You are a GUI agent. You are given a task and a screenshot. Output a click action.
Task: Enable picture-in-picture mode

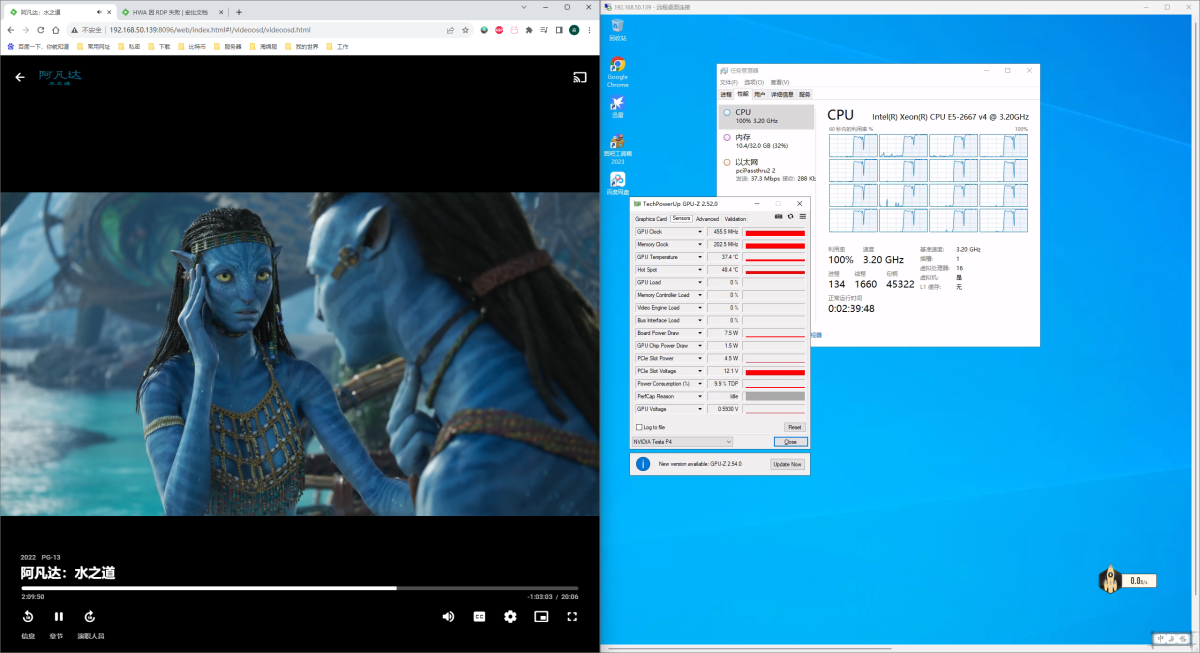(x=541, y=617)
